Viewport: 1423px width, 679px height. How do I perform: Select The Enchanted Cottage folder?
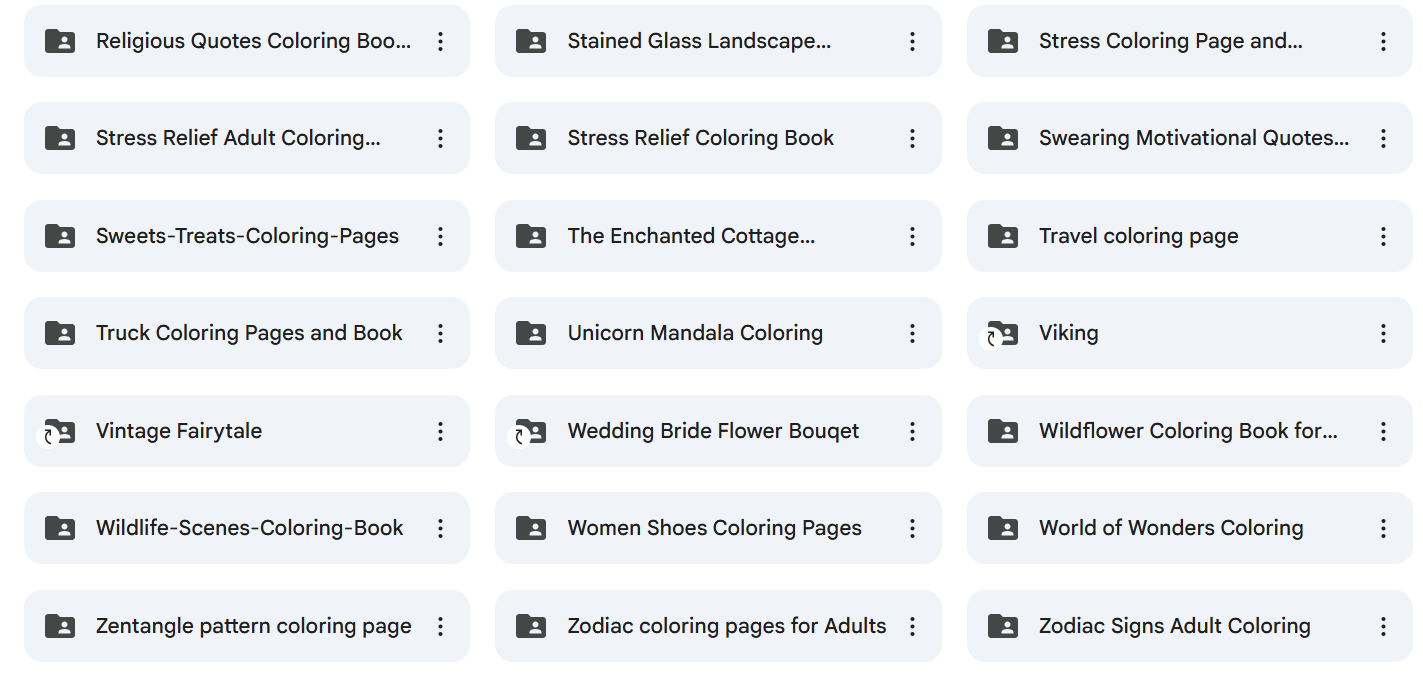tap(691, 236)
